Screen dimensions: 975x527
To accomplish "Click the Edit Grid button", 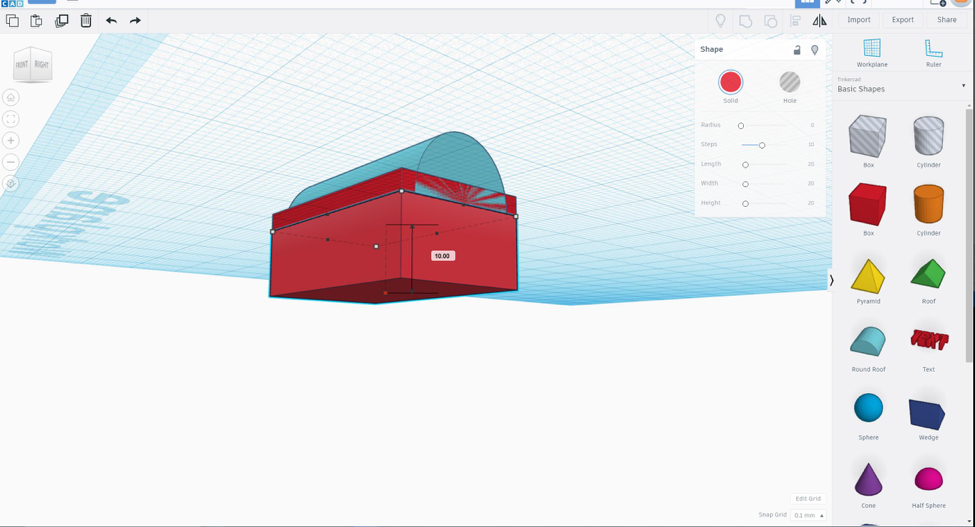I will 808,498.
